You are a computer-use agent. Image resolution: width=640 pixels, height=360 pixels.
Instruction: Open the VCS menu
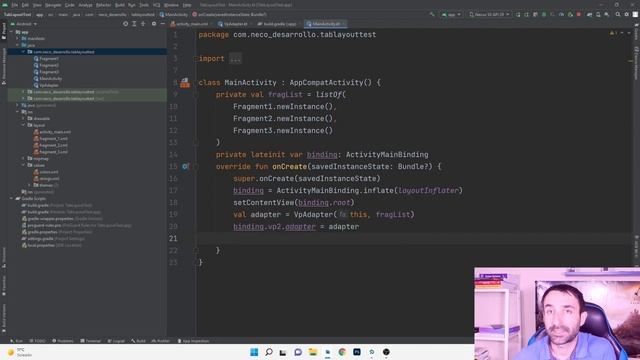[x=156, y=5]
